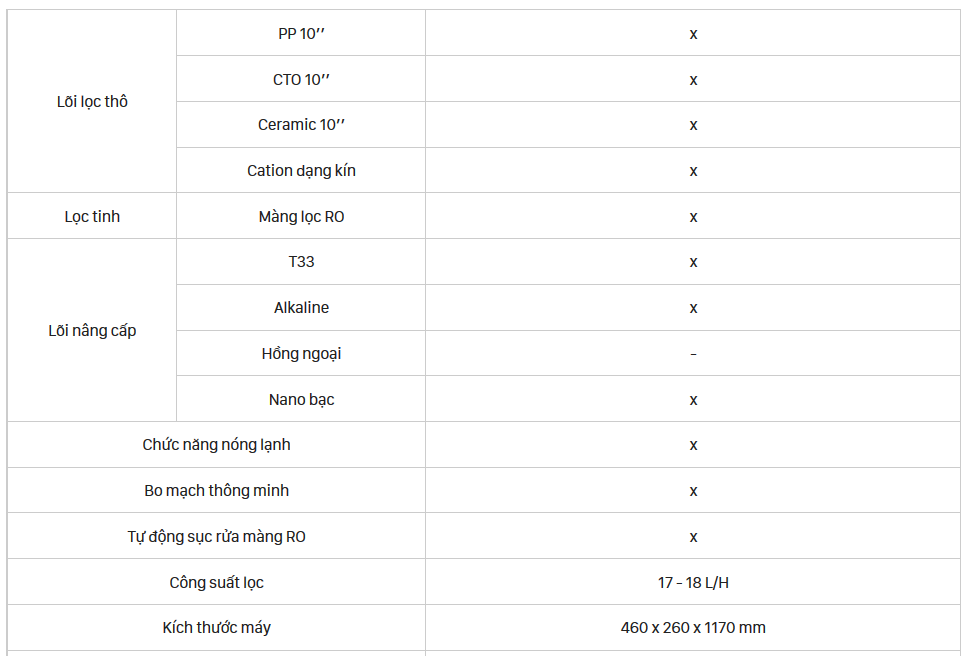Select the '17 - 18 L/H' value

[x=693, y=582]
